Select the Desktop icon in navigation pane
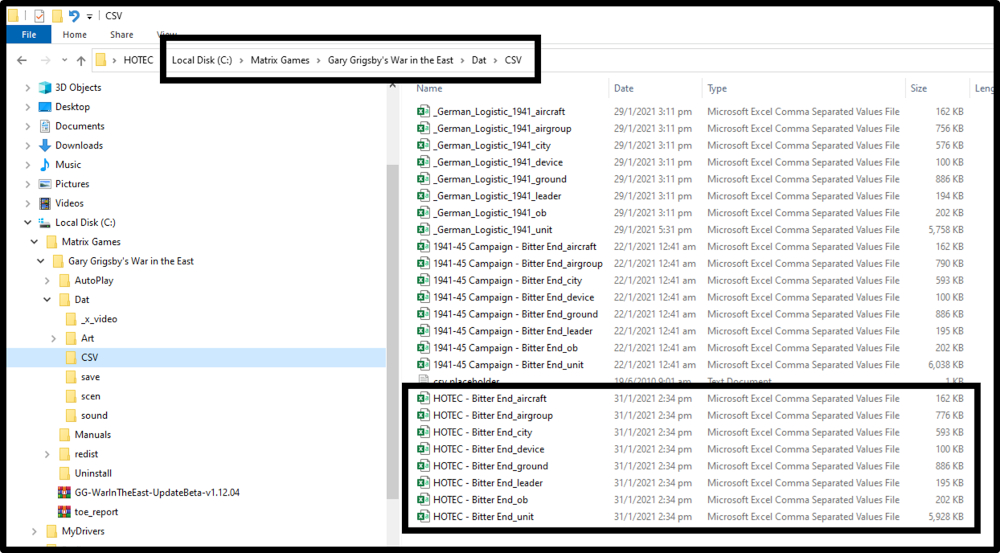 45,107
